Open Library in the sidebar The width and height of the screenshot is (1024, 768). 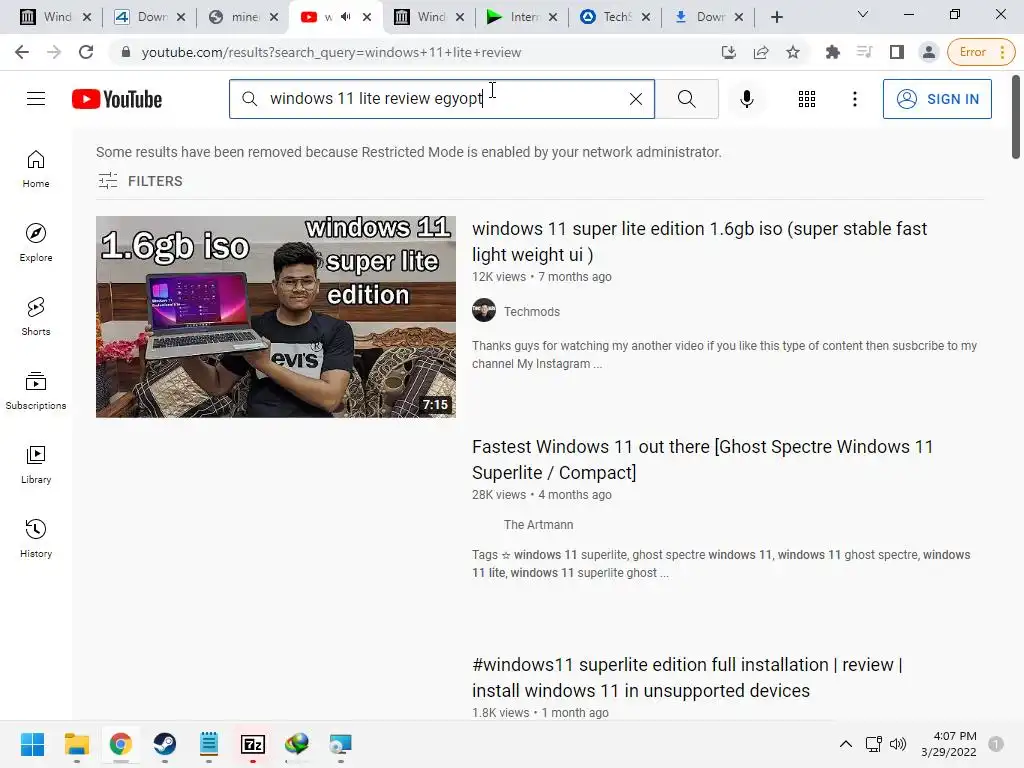point(36,464)
